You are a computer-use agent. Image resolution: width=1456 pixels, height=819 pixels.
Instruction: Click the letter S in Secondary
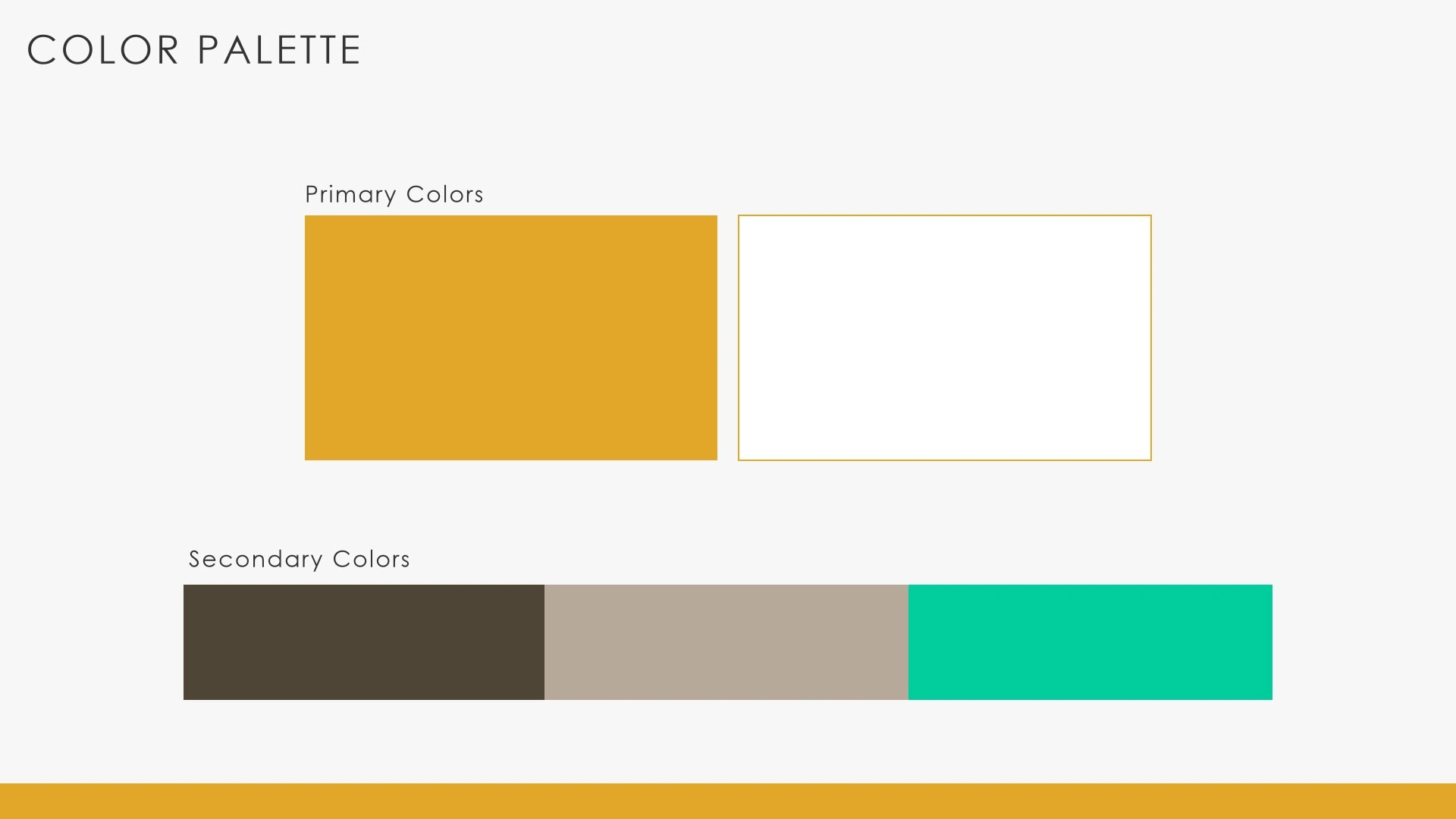click(194, 559)
